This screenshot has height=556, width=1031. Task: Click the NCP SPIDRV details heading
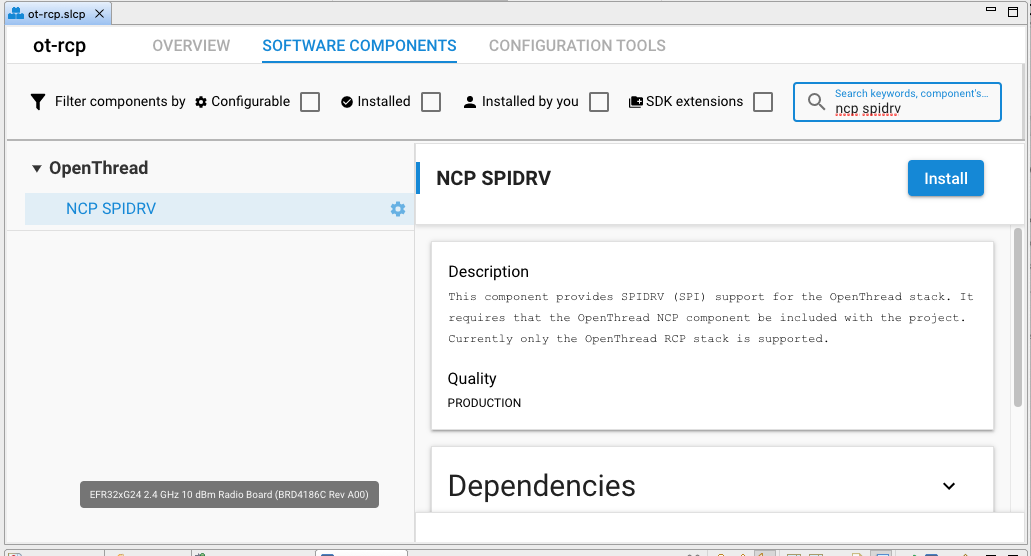(x=494, y=178)
